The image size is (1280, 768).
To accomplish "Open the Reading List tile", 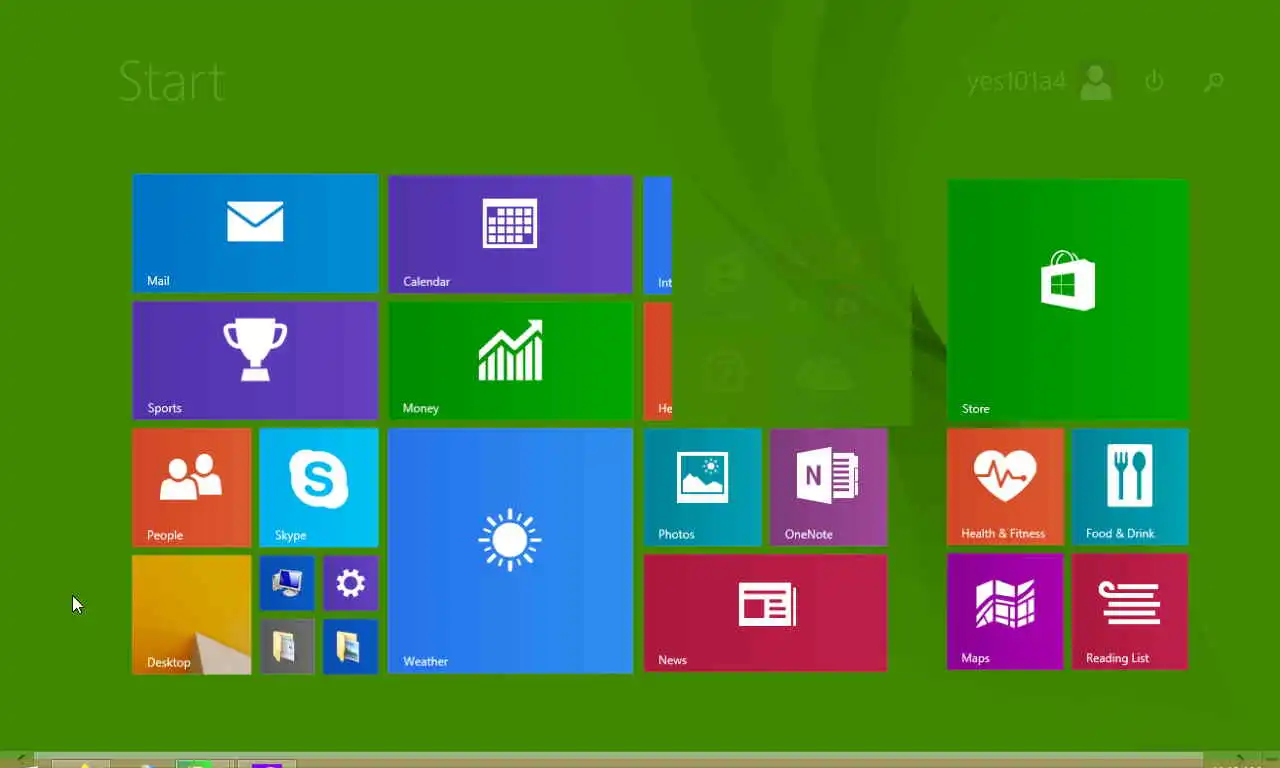I will coord(1130,611).
